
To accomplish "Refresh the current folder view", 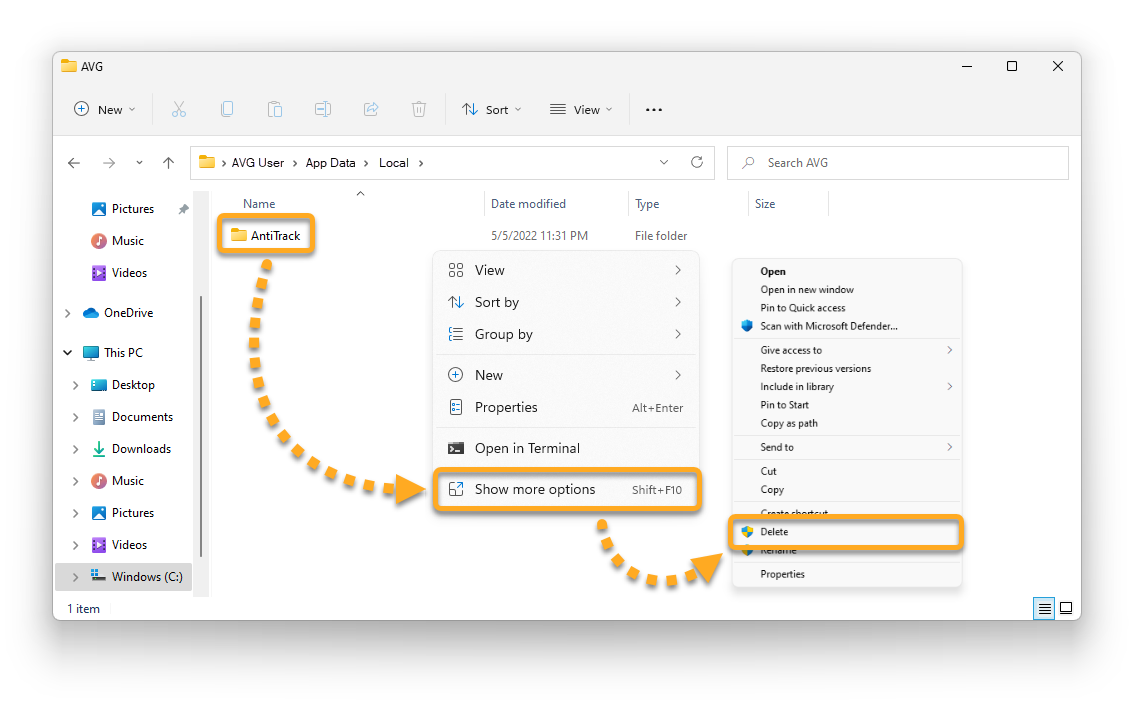I will (697, 163).
